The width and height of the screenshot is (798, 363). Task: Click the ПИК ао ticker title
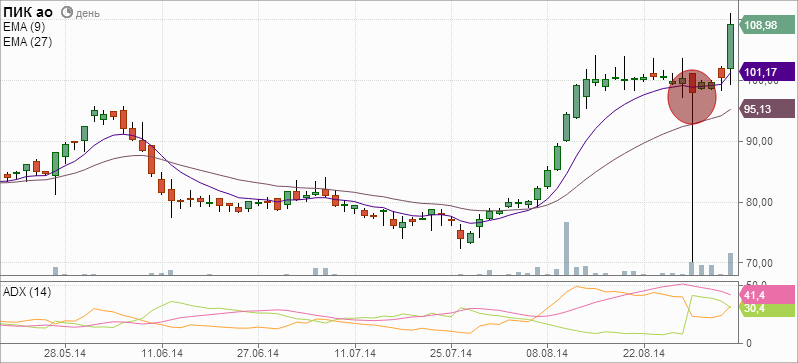click(x=29, y=12)
